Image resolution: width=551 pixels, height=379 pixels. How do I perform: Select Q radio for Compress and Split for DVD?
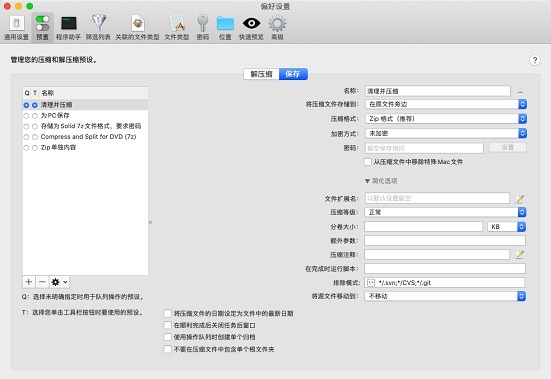26,137
